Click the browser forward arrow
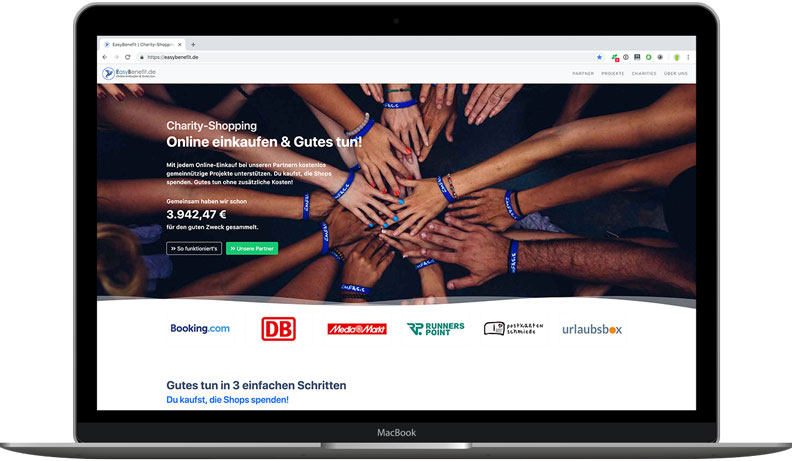The width and height of the screenshot is (792, 461). pos(116,57)
